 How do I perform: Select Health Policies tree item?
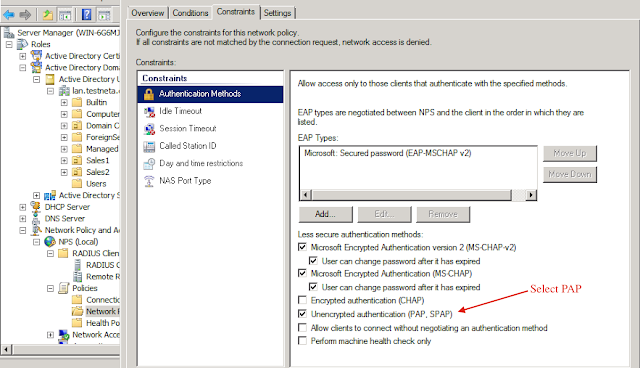[x=103, y=323]
